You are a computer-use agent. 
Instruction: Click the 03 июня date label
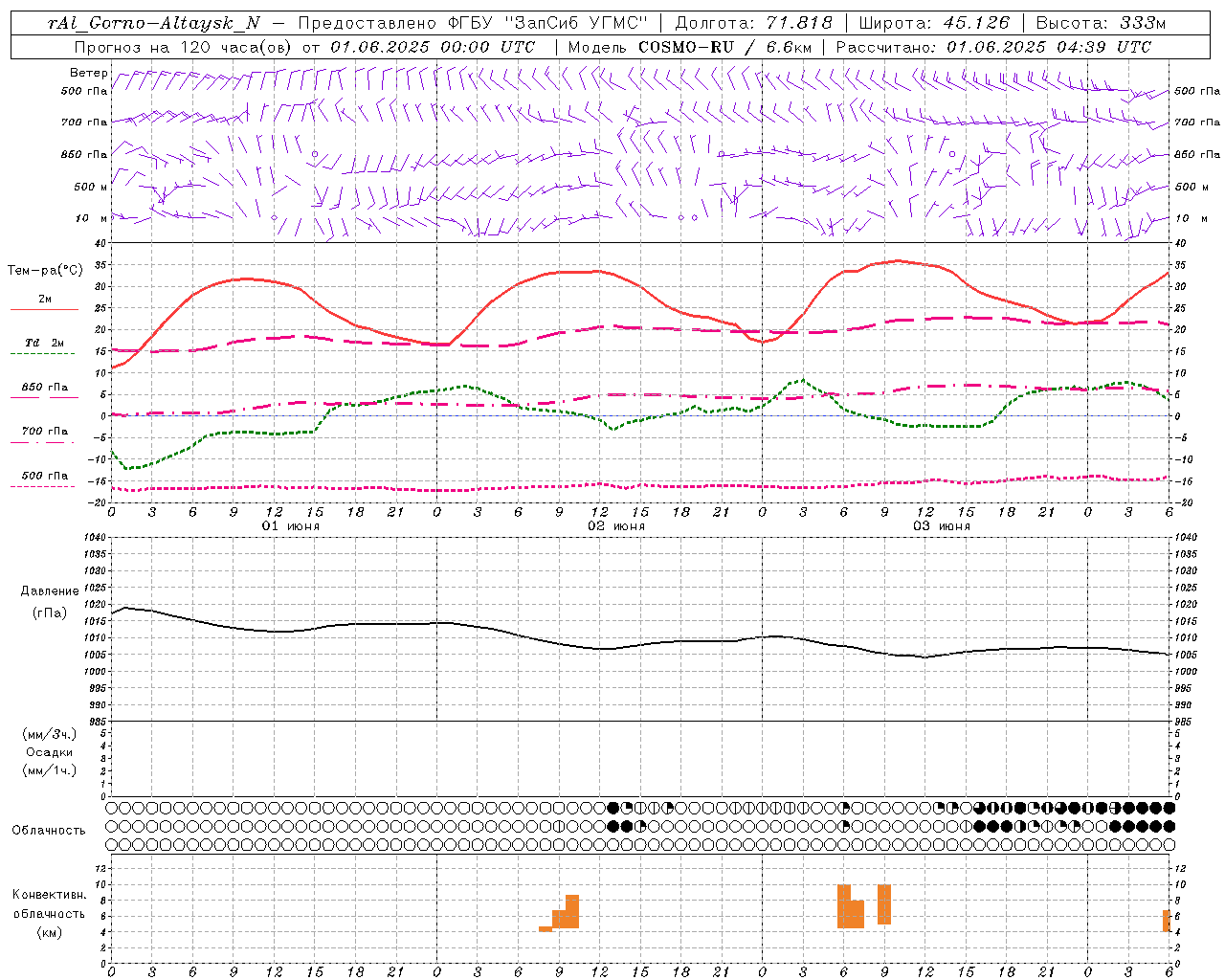[942, 526]
